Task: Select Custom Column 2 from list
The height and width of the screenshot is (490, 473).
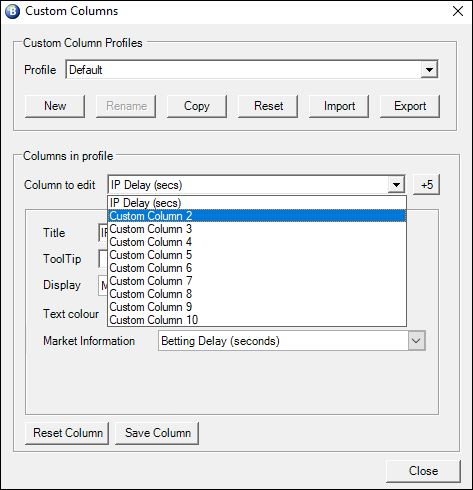Action: point(257,216)
